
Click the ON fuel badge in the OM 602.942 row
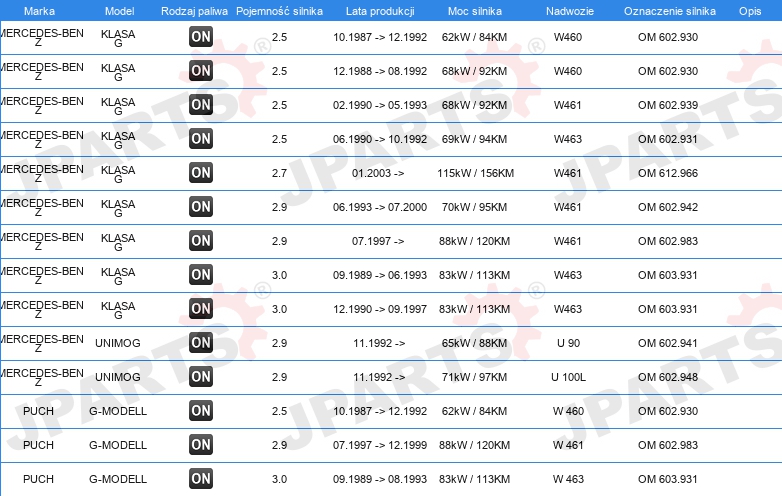click(201, 207)
